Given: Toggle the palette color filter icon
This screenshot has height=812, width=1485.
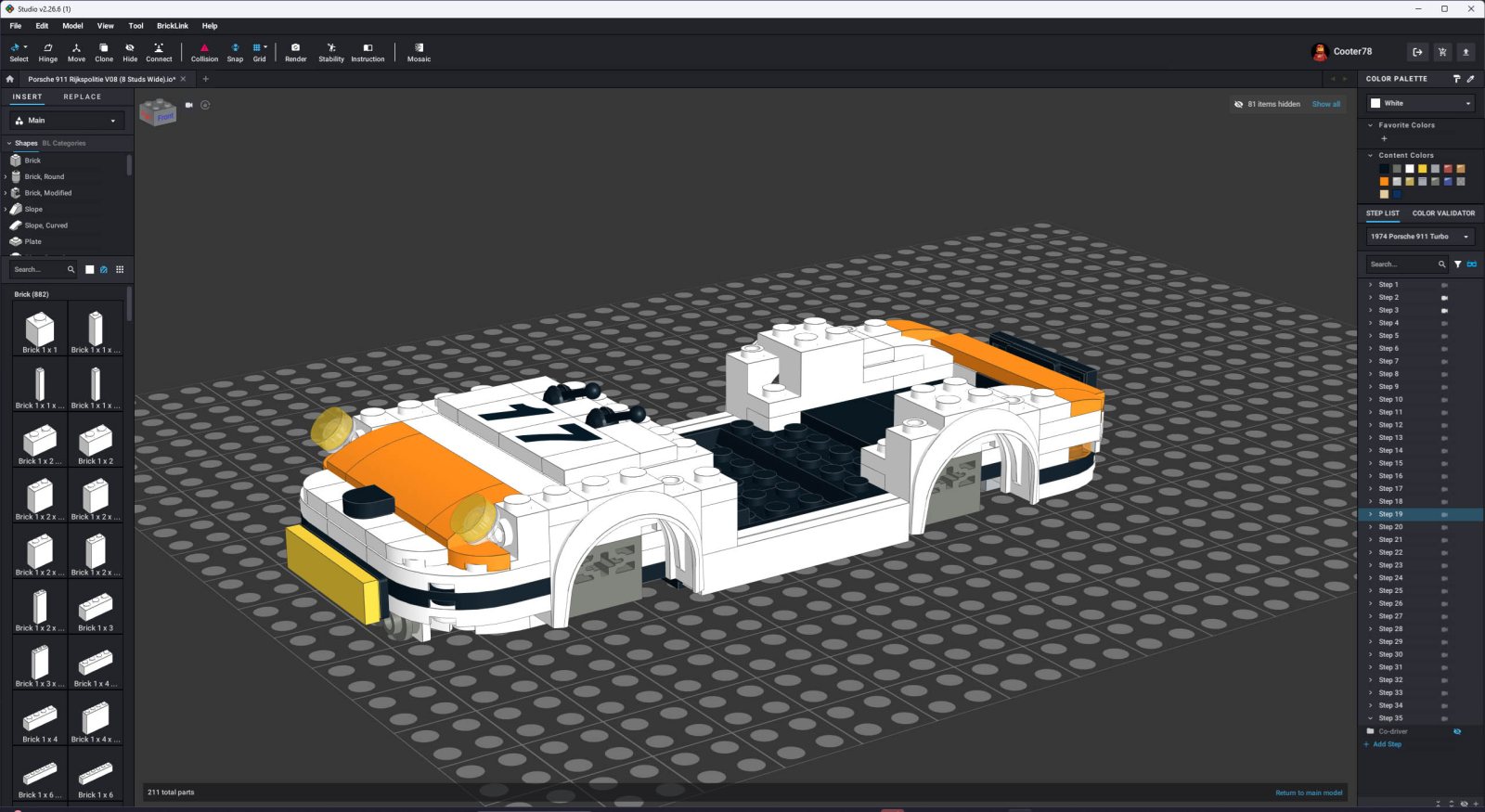Looking at the screenshot, I should coord(104,269).
